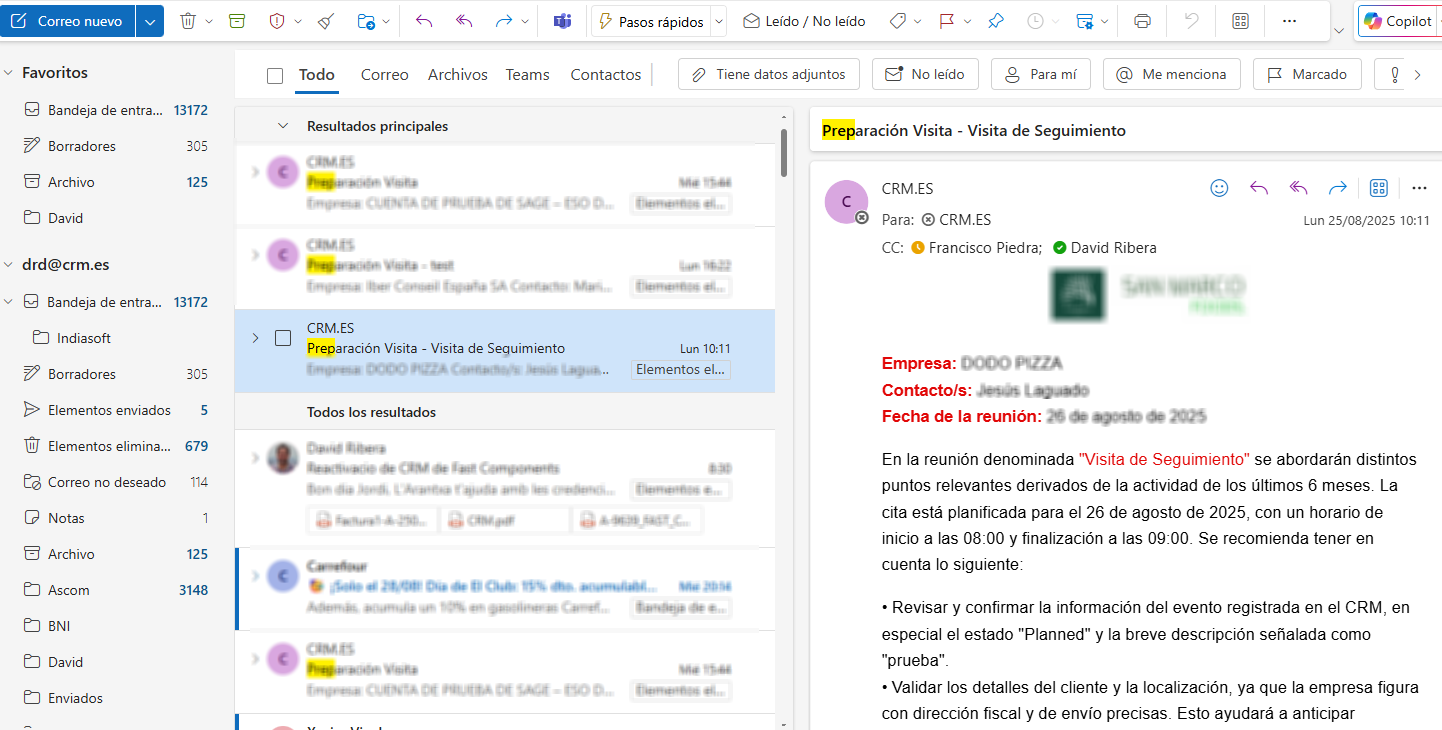The width and height of the screenshot is (1442, 730).
Task: Collapse the Favoritos section
Action: 9,73
